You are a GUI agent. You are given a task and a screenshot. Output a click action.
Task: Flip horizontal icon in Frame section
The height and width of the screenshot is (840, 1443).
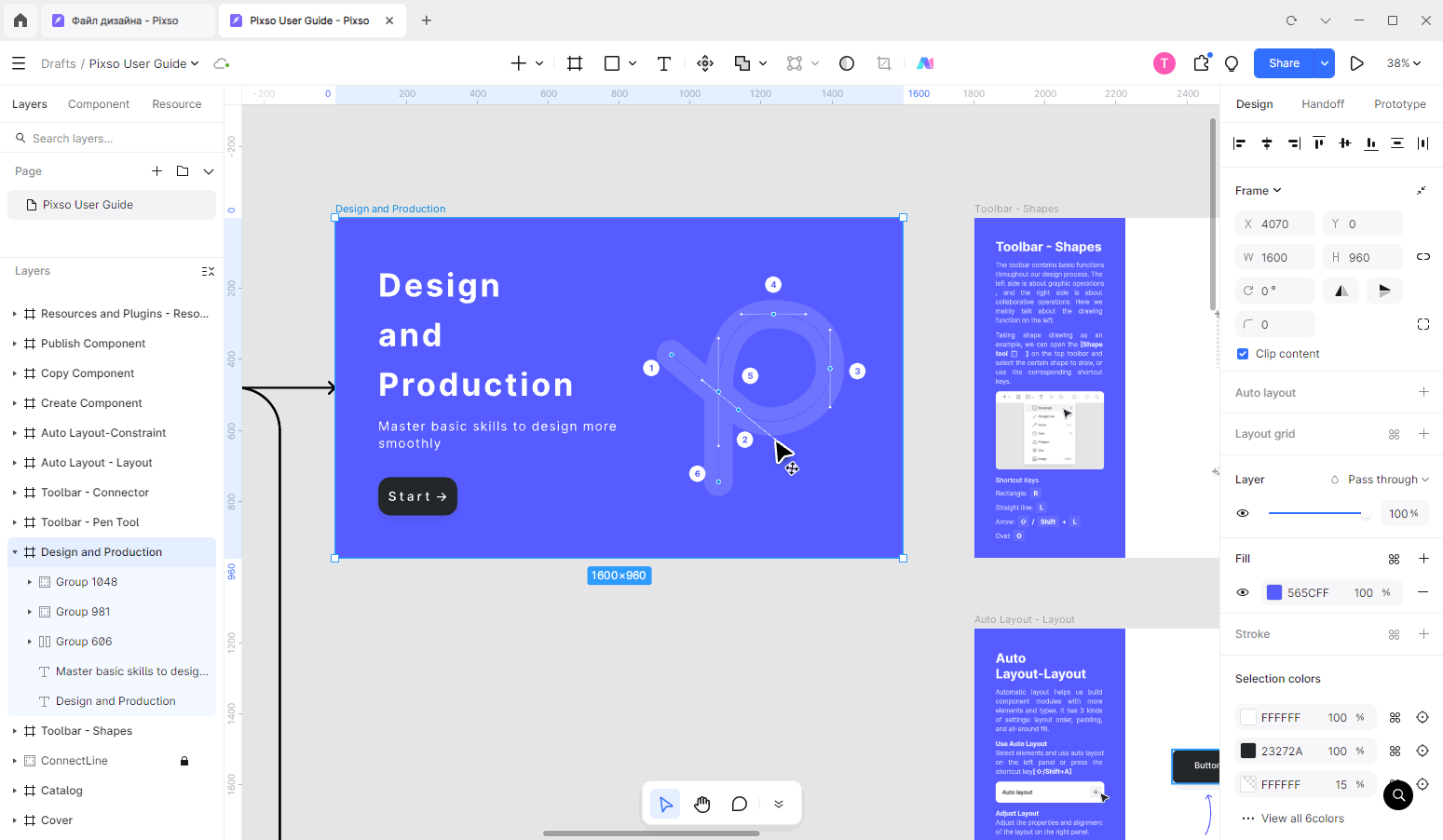pos(1341,291)
